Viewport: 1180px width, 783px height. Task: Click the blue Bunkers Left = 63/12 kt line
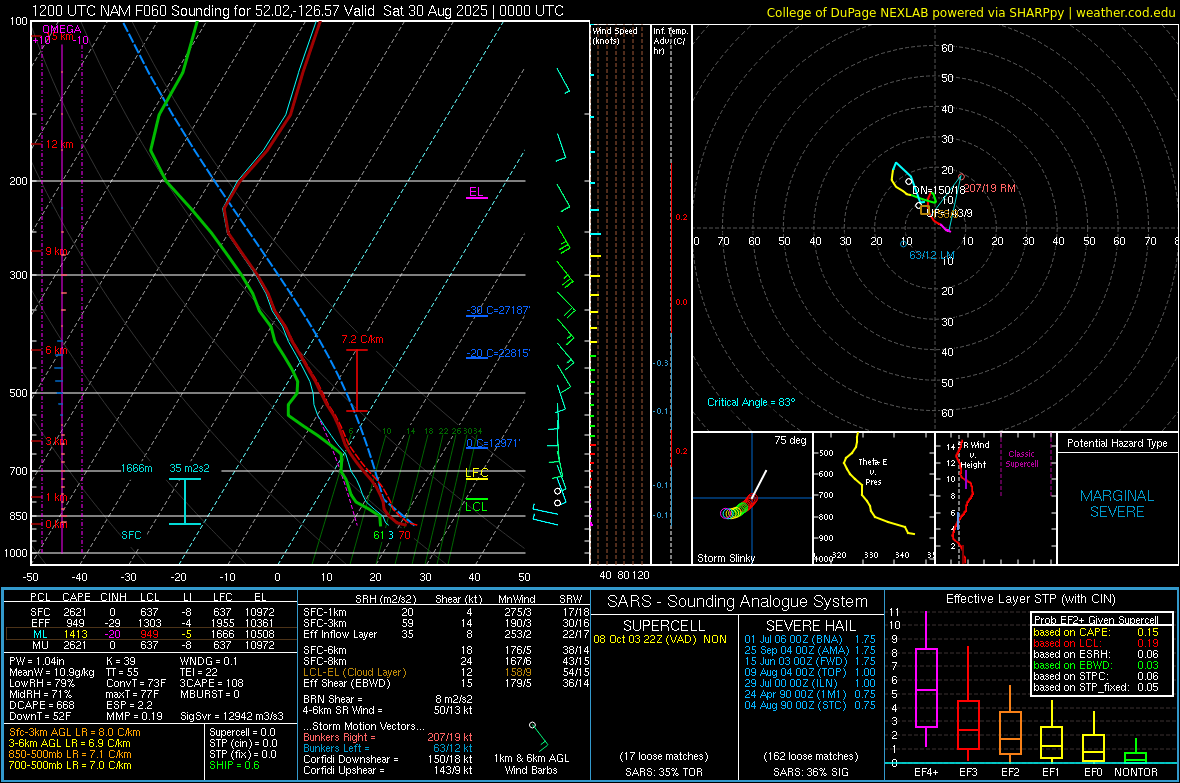pyautogui.click(x=388, y=748)
